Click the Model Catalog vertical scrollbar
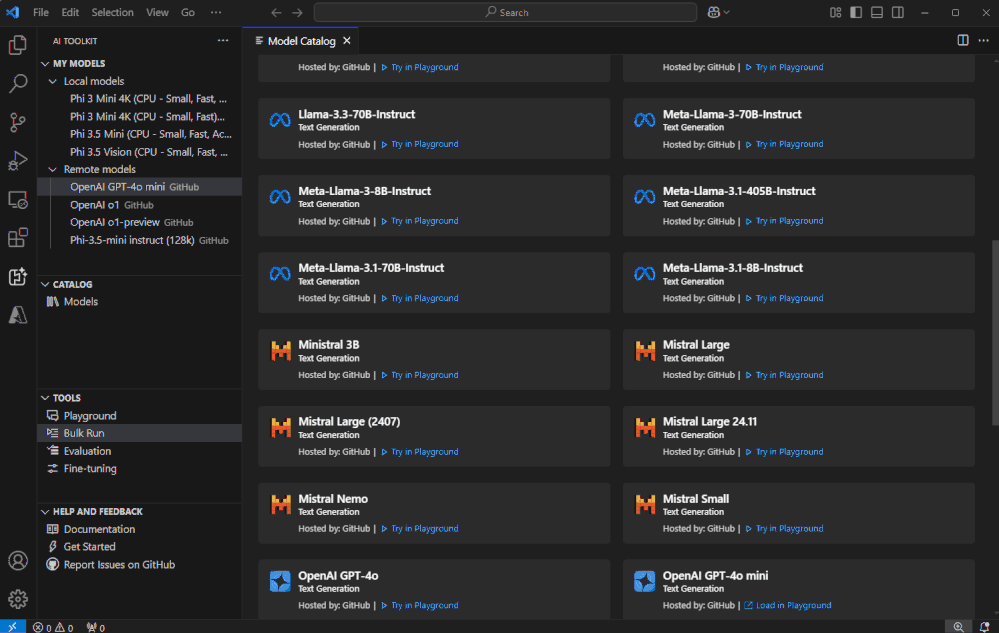The image size is (999, 633). click(x=995, y=332)
